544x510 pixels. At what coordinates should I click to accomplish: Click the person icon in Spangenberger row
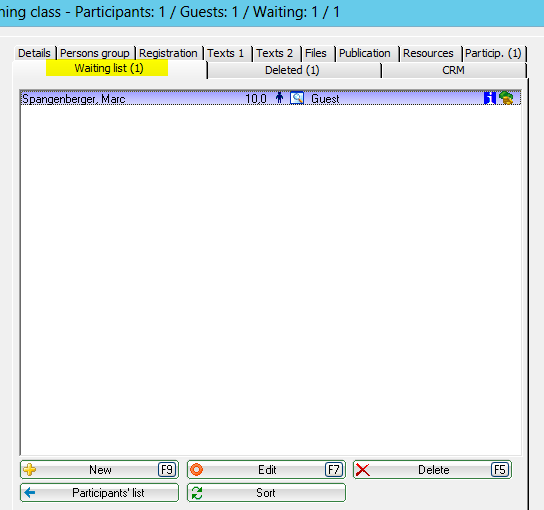[x=280, y=98]
